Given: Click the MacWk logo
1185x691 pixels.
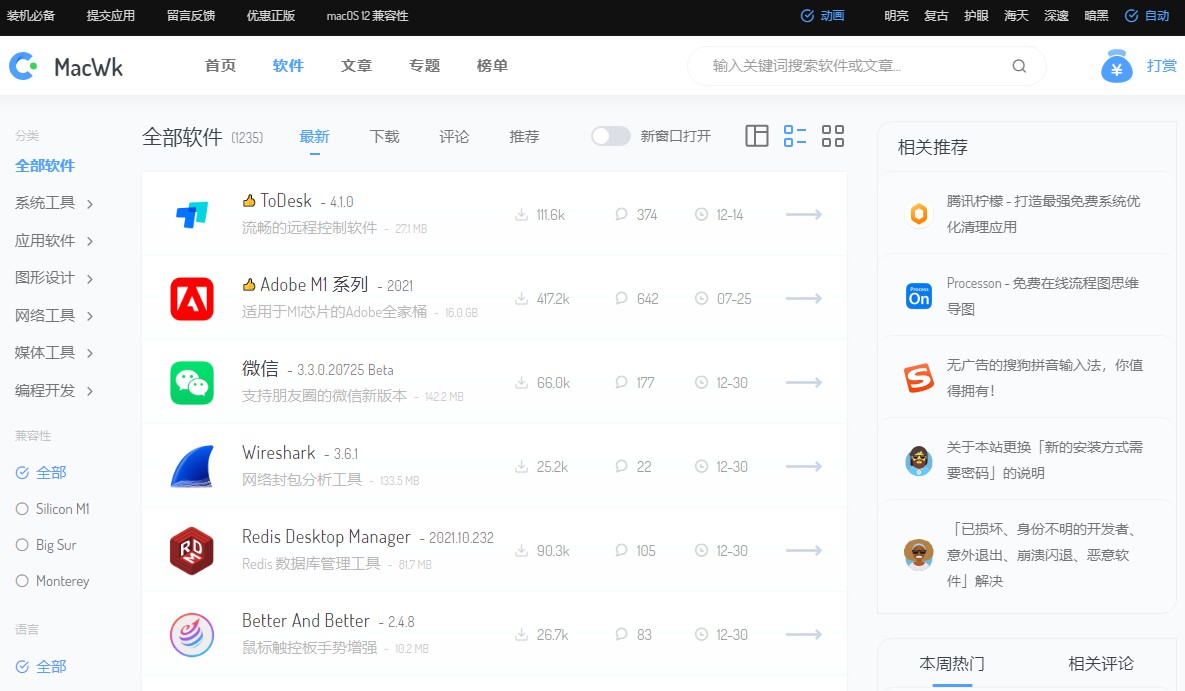Looking at the screenshot, I should click(66, 67).
